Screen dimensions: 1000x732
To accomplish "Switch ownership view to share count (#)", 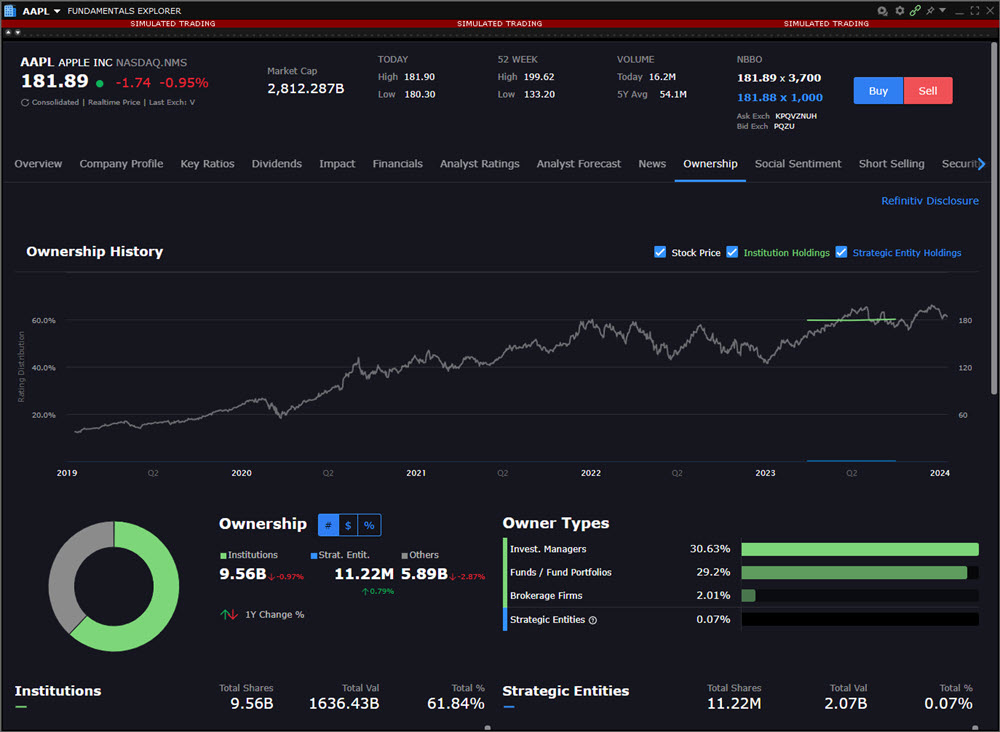I will (328, 525).
